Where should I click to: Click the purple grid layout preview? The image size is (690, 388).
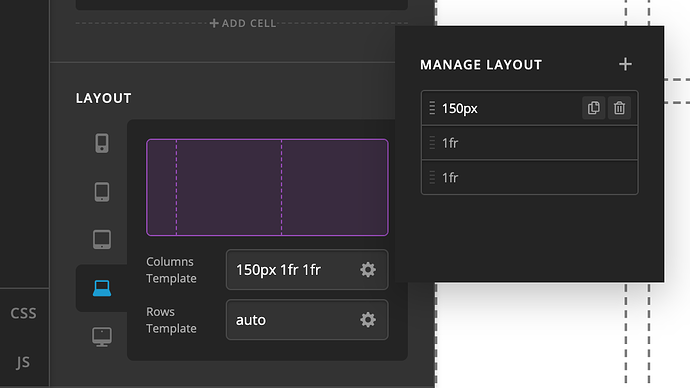pyautogui.click(x=267, y=187)
